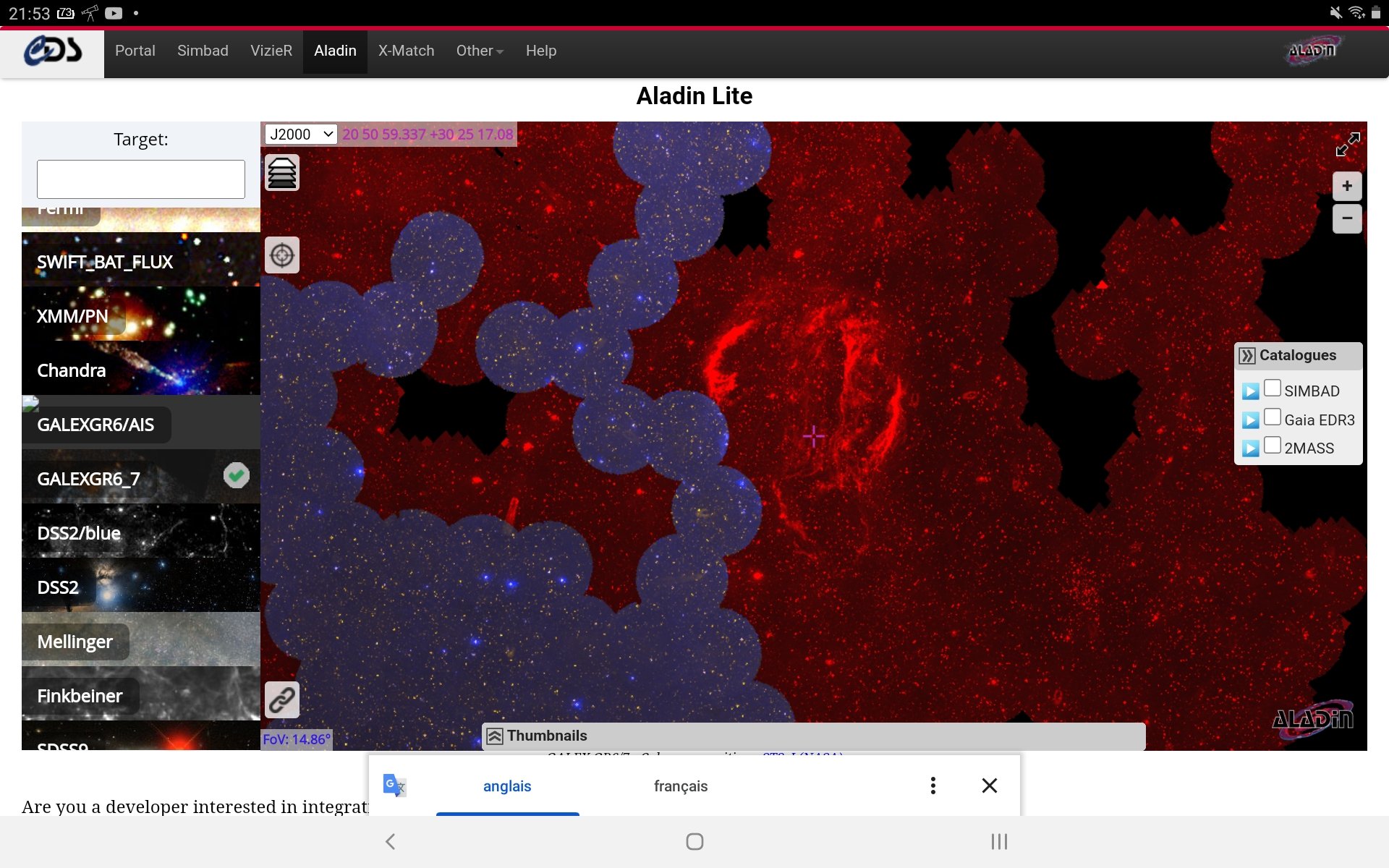Click the blue arrow next to Gaia EDR3
The image size is (1389, 868).
click(1250, 420)
